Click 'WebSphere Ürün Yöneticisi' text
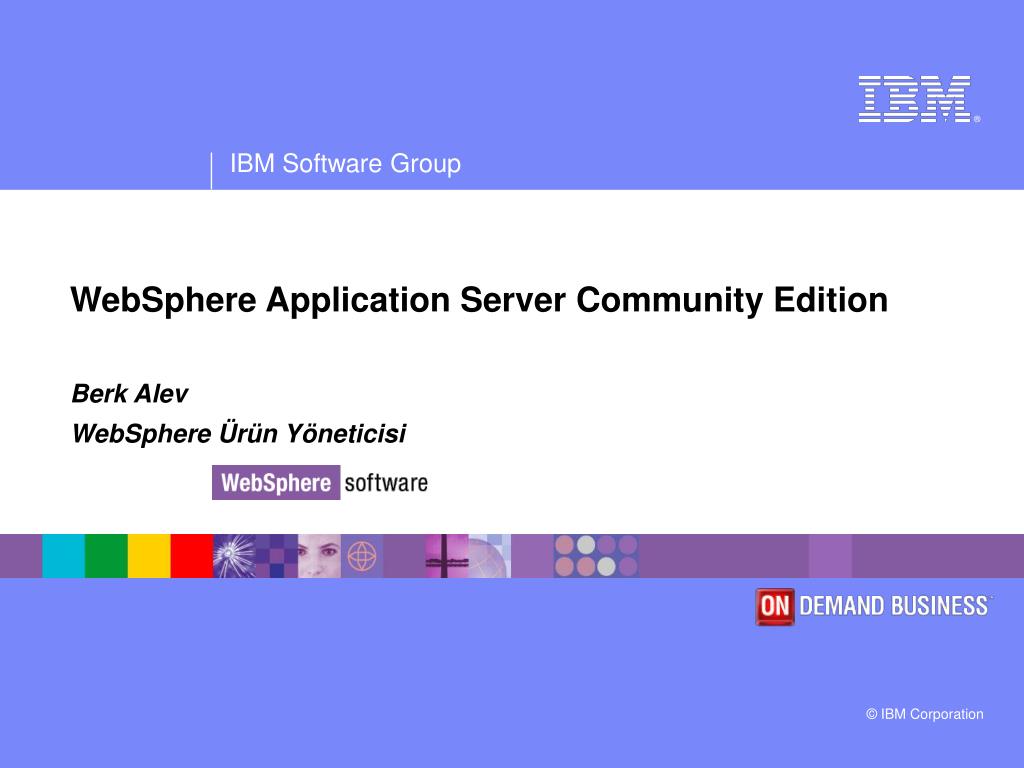1024x768 pixels. pos(239,434)
